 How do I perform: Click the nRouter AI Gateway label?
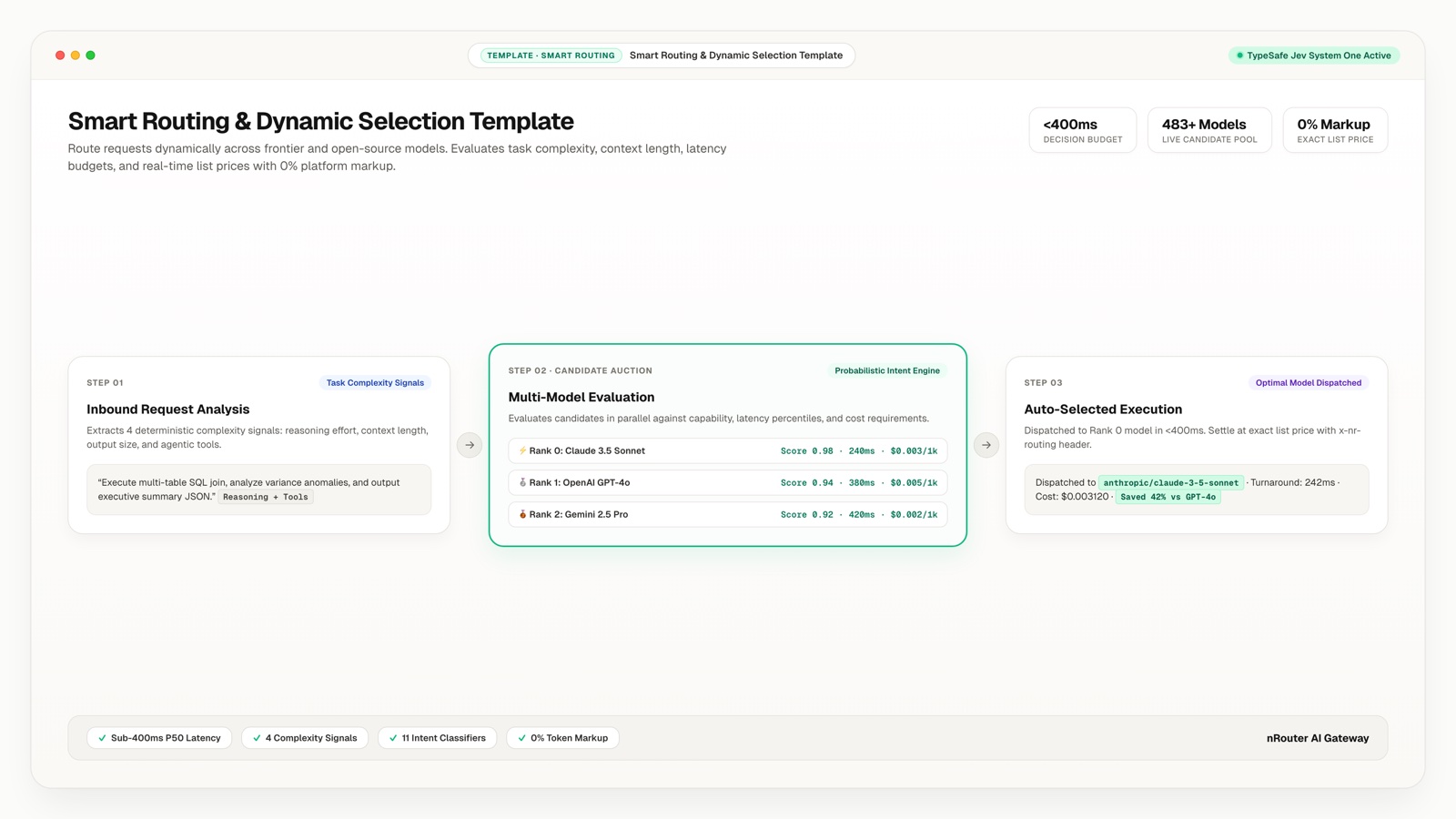point(1318,738)
